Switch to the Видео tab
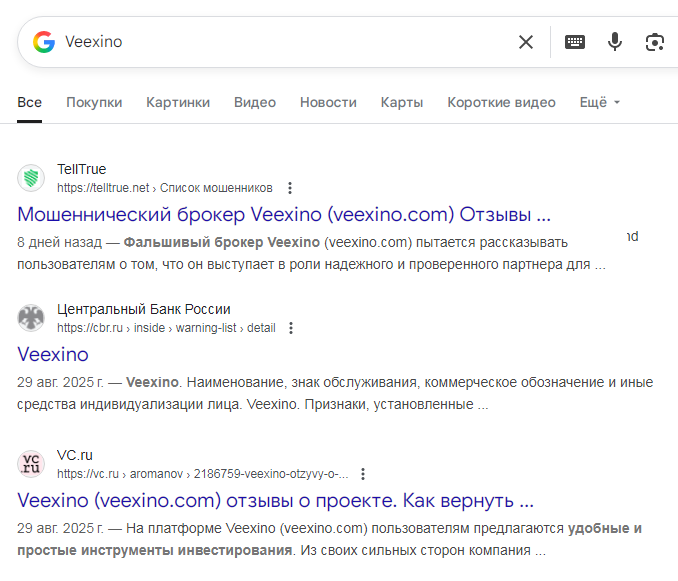678x581 pixels. (x=255, y=102)
